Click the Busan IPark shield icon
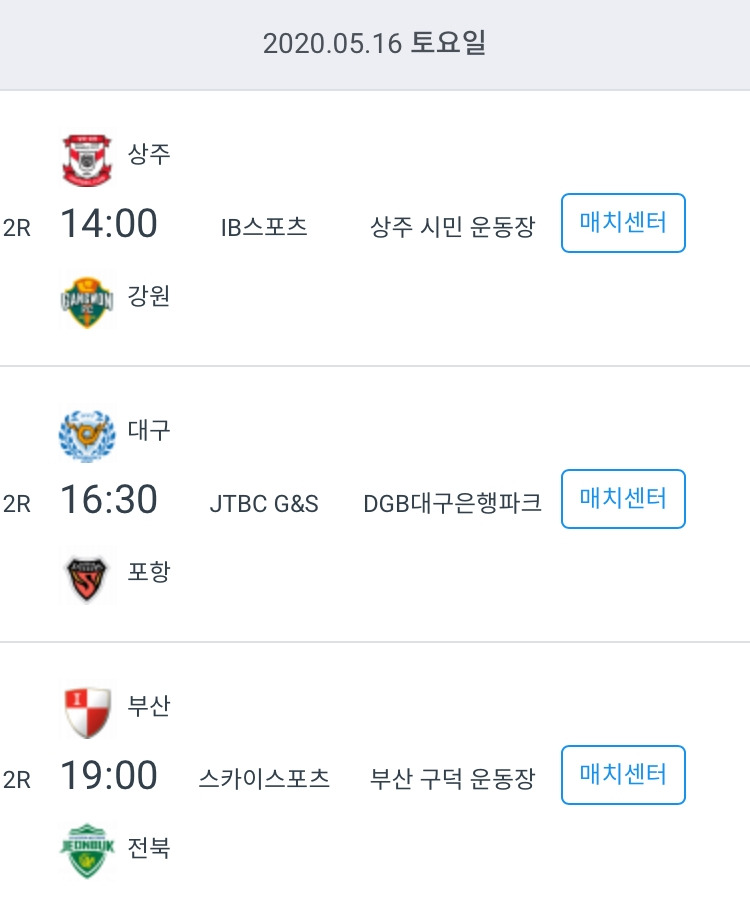 point(87,712)
